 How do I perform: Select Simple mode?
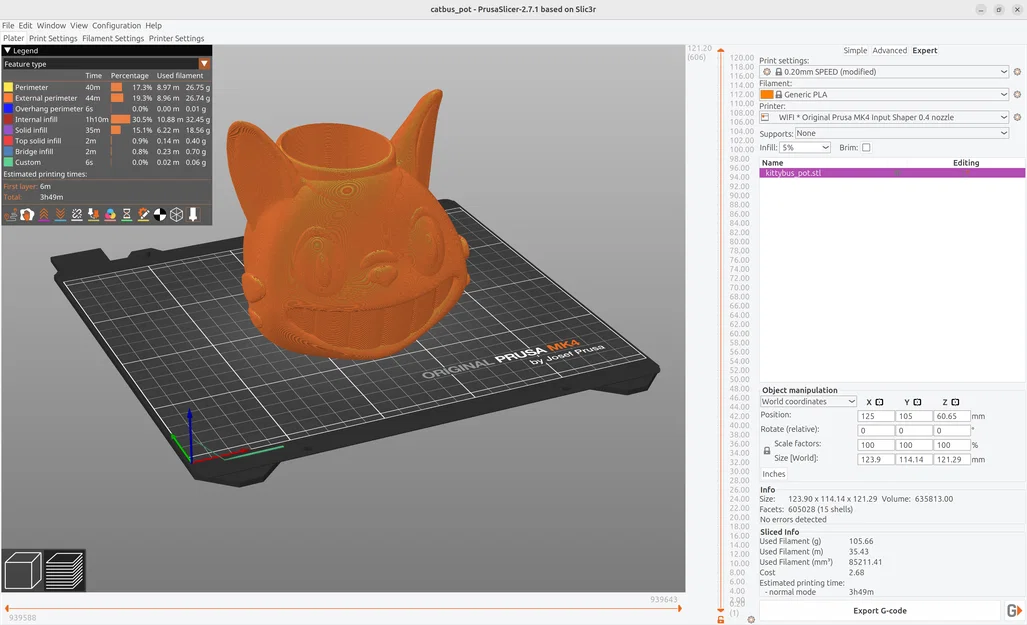point(855,50)
